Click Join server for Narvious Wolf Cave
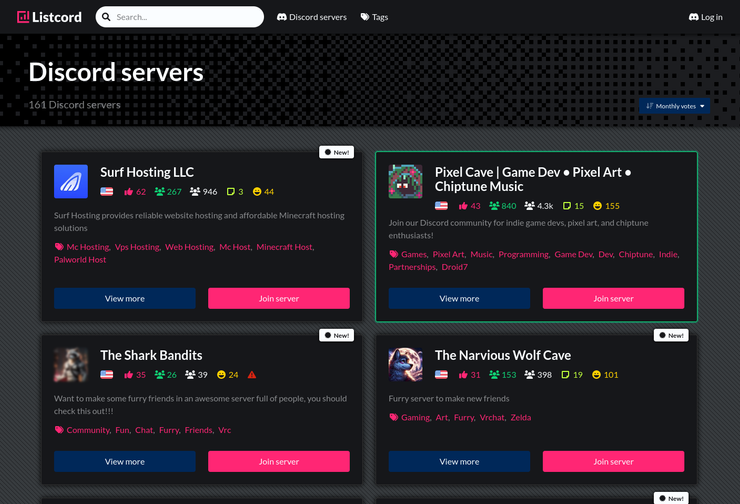 (614, 462)
